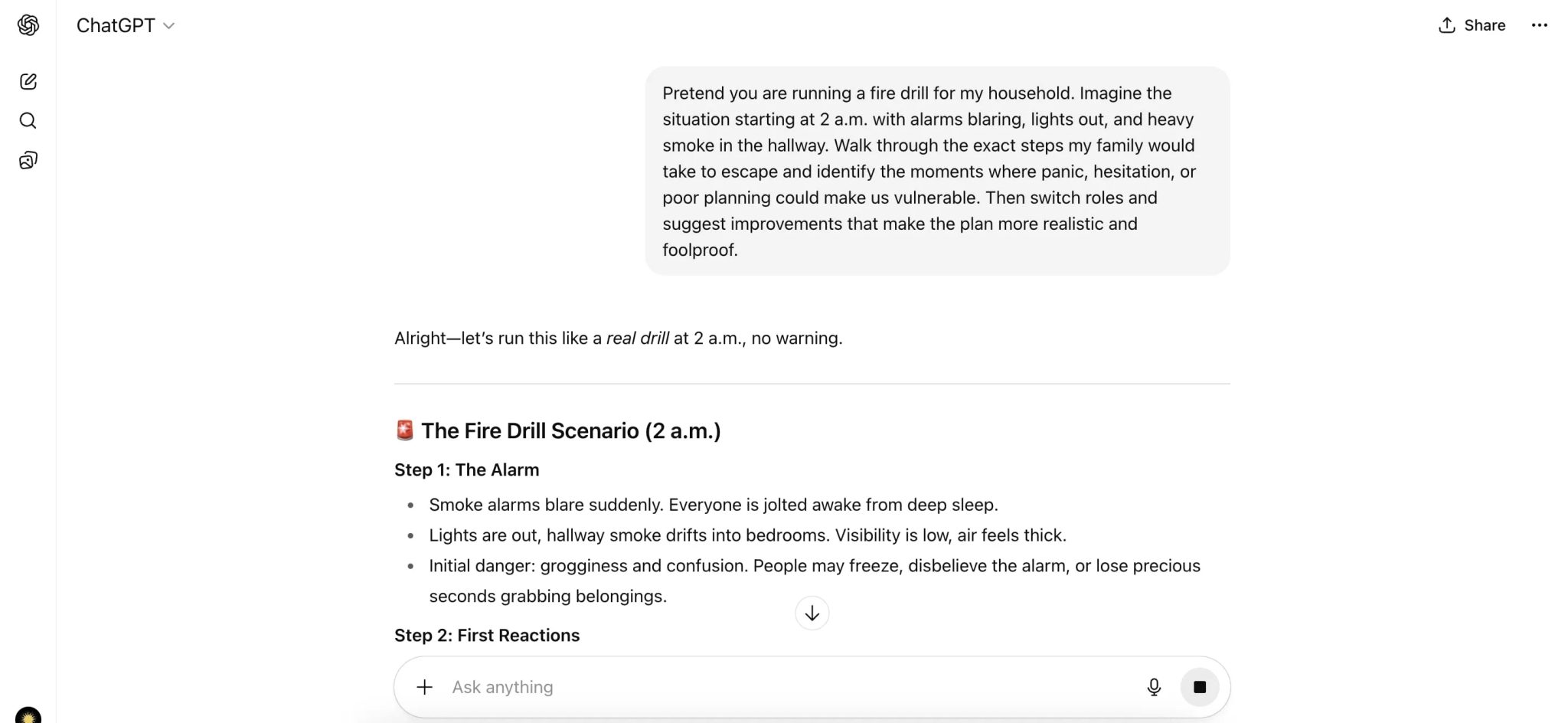Select the Share menu item
The width and height of the screenshot is (1568, 723).
1484,25
